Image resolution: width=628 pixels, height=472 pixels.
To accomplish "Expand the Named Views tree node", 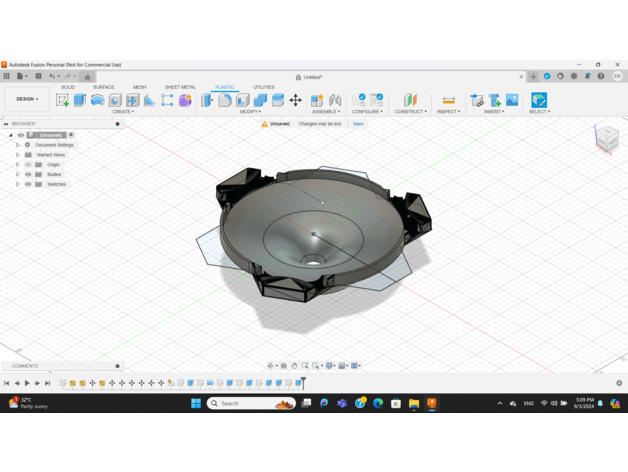I will pos(18,155).
